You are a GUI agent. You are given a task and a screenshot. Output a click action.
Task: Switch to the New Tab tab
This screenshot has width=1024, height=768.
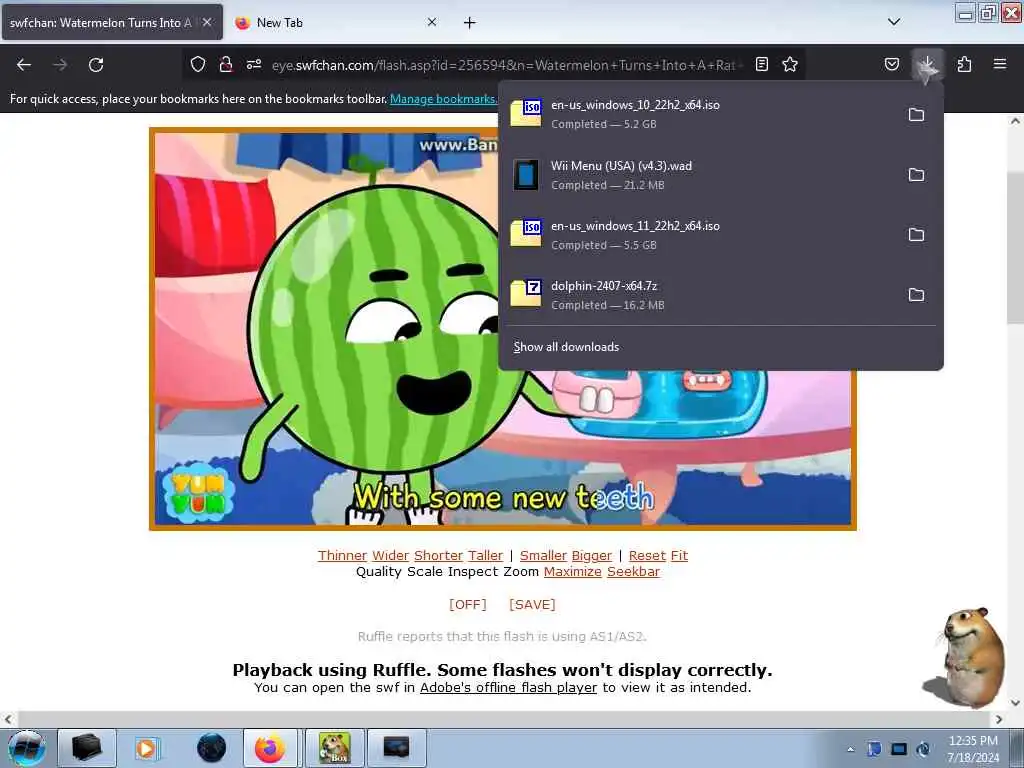pos(279,22)
